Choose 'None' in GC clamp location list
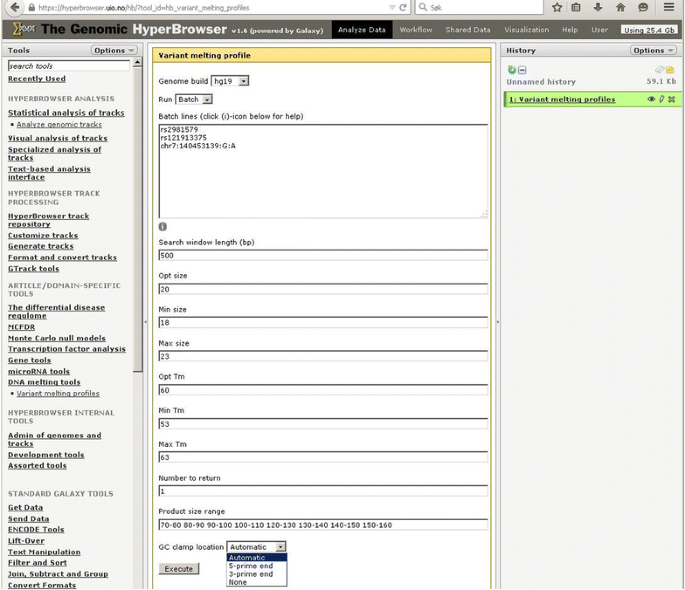Screen dimensions: 685x590 click(x=238, y=582)
